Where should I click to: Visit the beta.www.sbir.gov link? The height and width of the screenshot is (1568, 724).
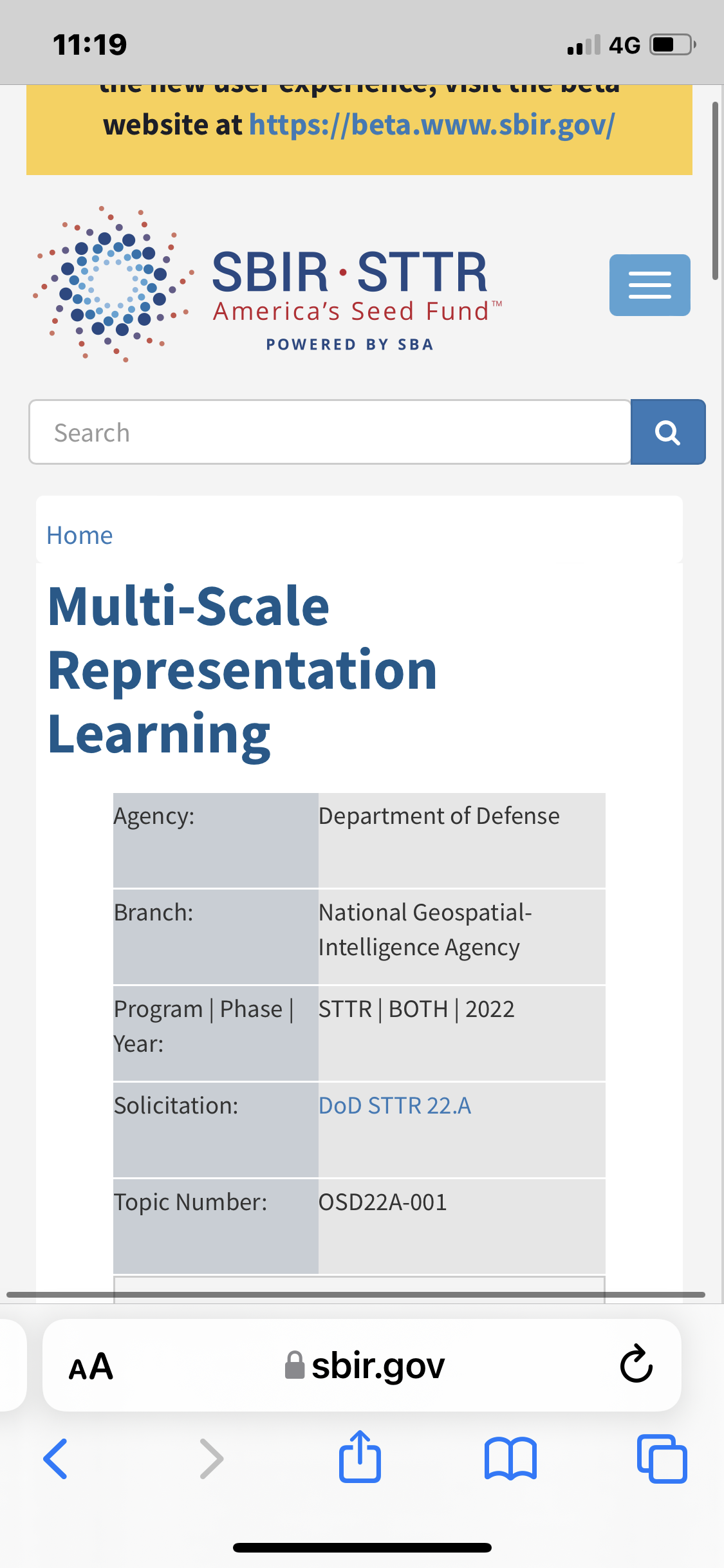[x=432, y=125]
